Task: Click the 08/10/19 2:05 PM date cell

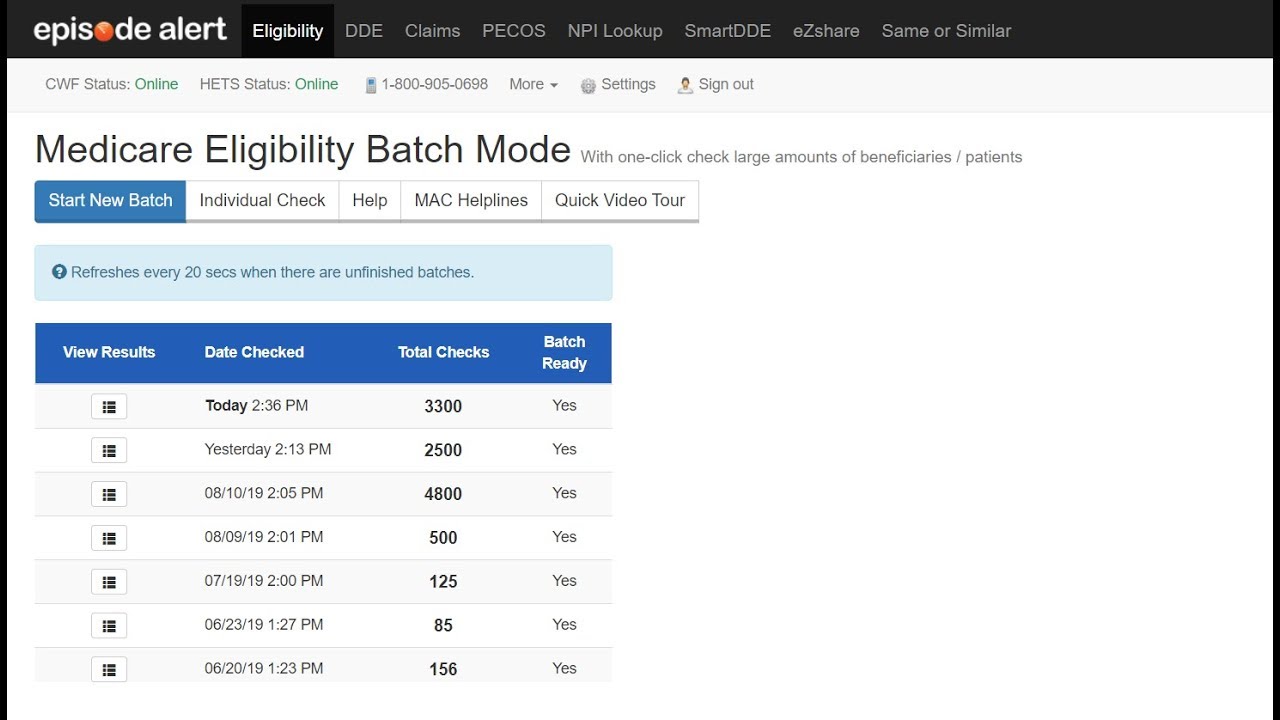Action: [x=264, y=493]
